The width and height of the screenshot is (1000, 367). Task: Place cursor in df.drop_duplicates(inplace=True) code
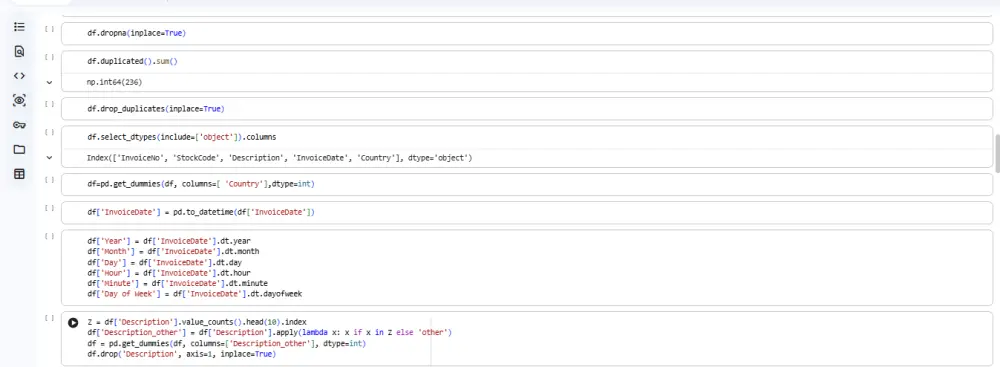(x=156, y=109)
